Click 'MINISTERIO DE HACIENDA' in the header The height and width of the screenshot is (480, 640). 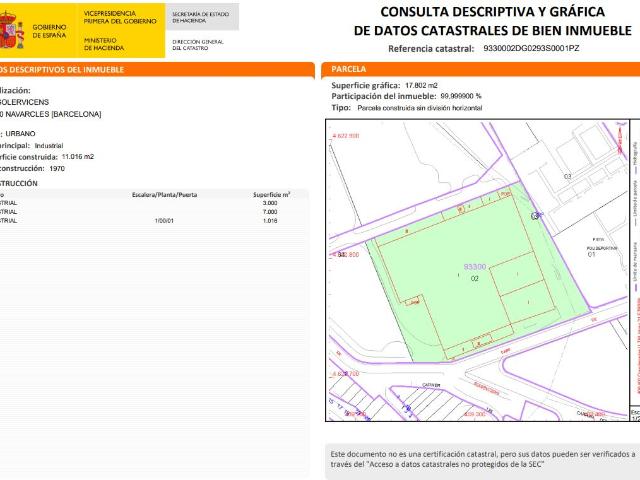coord(104,44)
